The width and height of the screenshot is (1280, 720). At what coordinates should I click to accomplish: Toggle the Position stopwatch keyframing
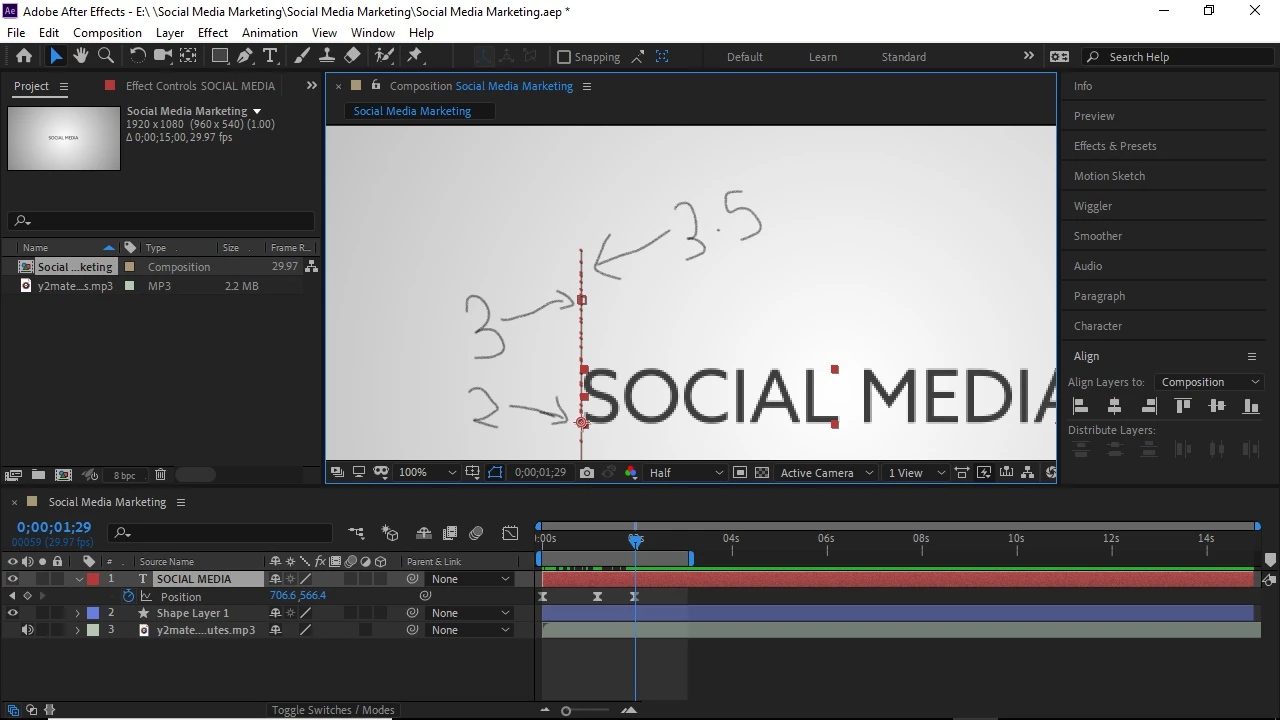[x=128, y=596]
